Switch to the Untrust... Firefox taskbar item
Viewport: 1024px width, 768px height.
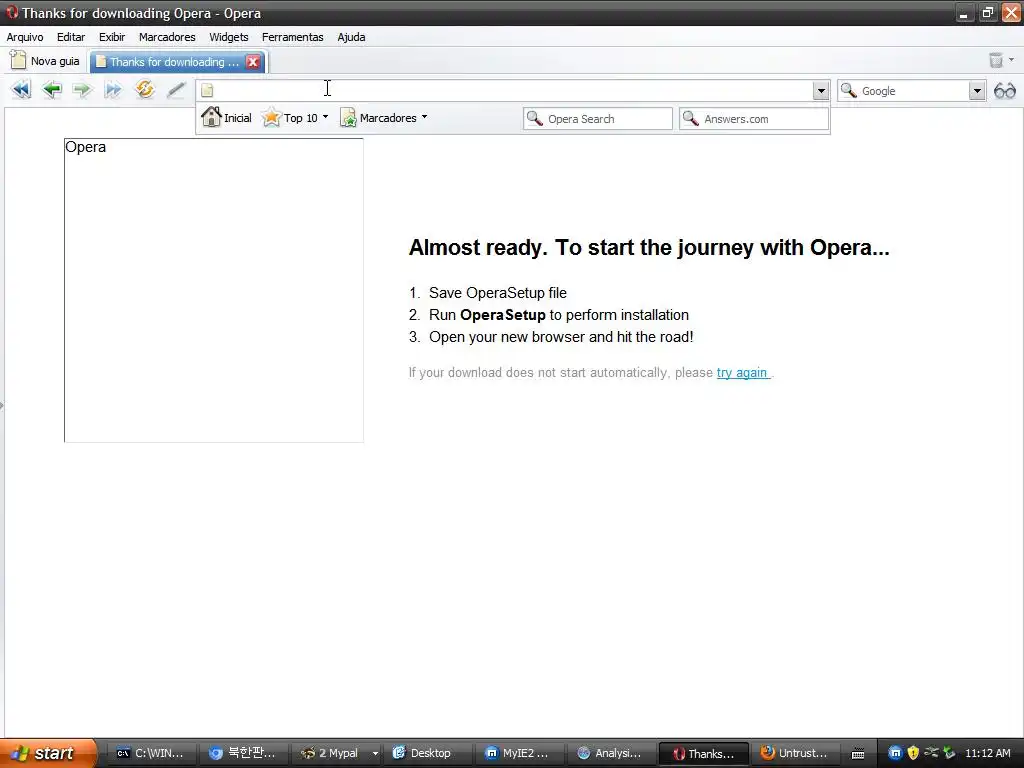pos(796,754)
